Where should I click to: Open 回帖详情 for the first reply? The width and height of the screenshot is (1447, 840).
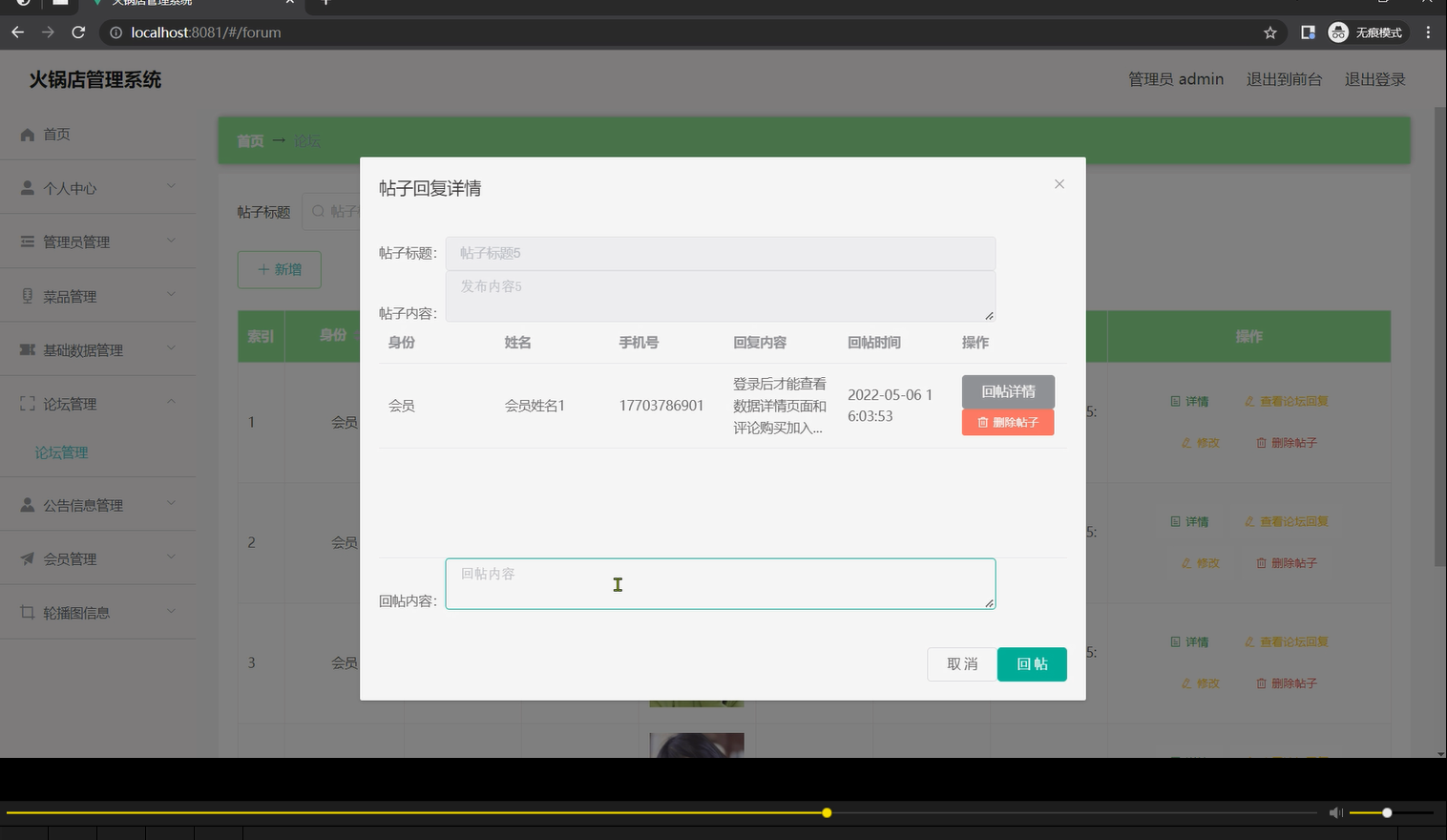[x=1008, y=391]
